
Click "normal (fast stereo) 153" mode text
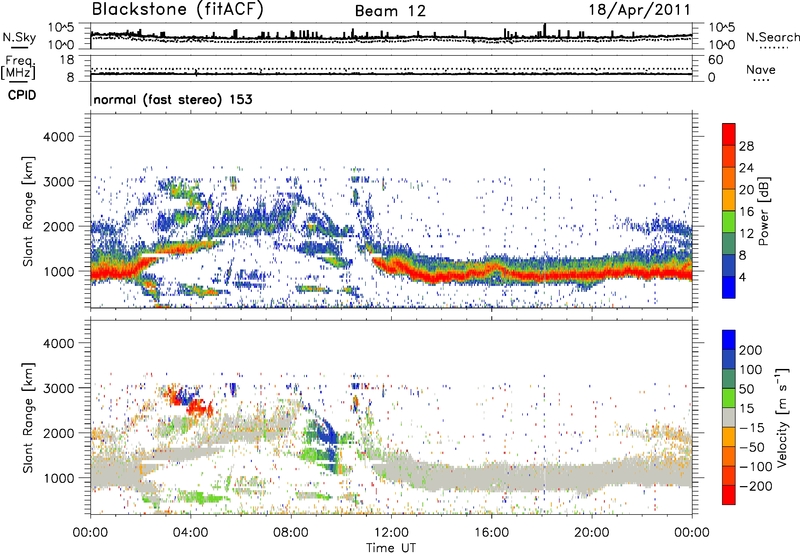pos(173,99)
